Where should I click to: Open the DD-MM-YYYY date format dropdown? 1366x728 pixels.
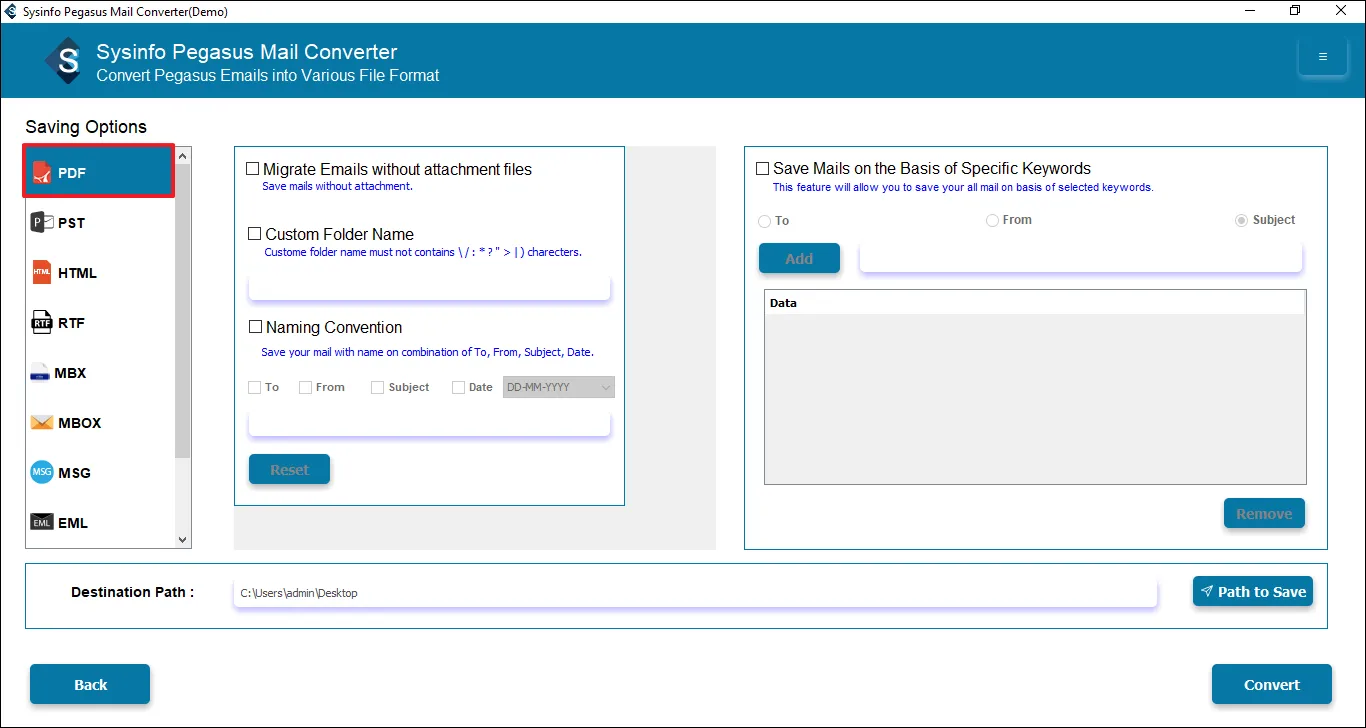pos(559,388)
